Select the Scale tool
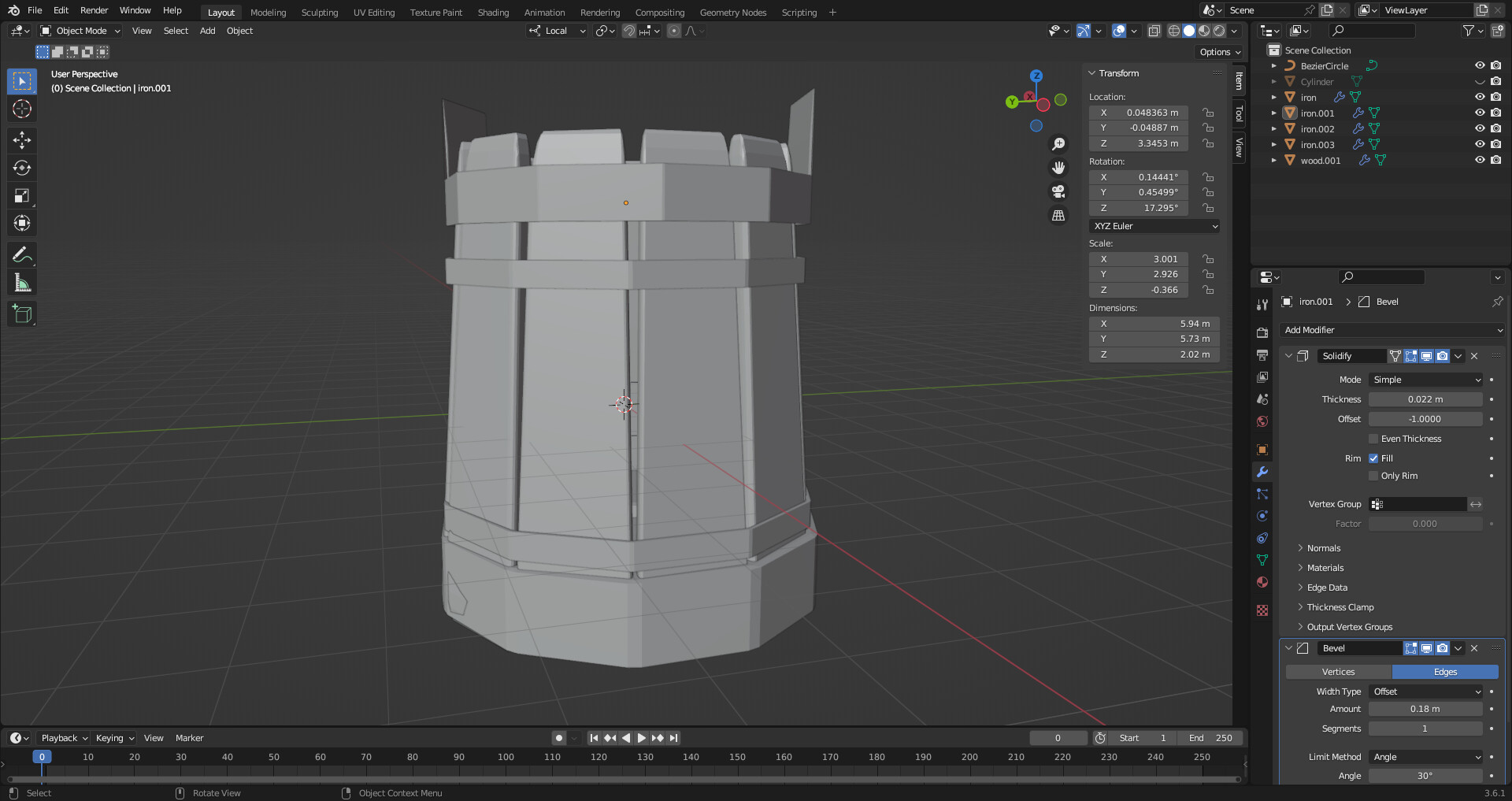Image resolution: width=1512 pixels, height=801 pixels. pos(21,195)
